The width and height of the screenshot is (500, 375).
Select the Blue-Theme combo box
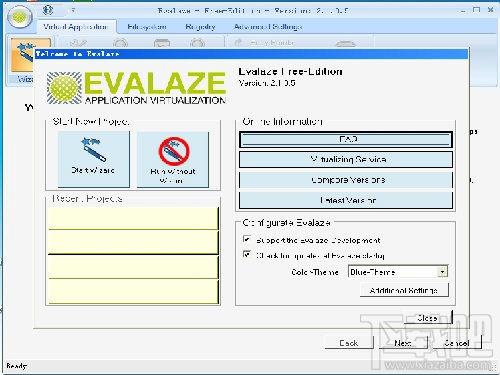click(x=398, y=272)
